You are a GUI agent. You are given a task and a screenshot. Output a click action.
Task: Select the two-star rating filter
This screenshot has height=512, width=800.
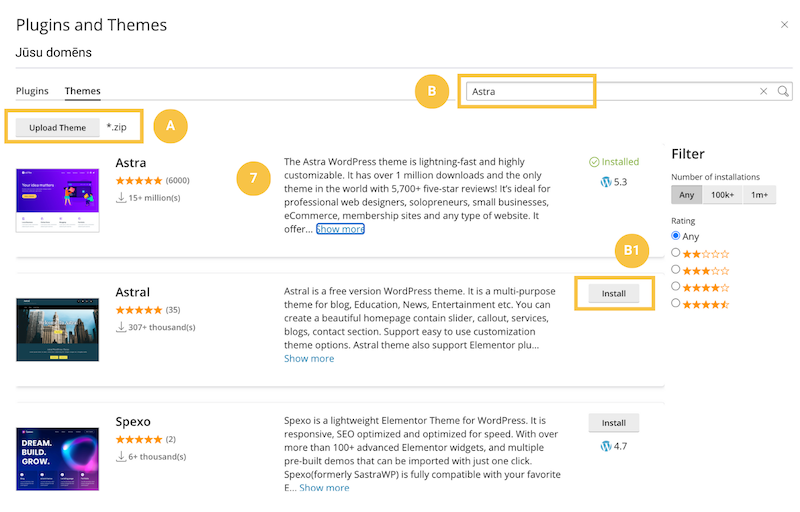[x=677, y=253]
